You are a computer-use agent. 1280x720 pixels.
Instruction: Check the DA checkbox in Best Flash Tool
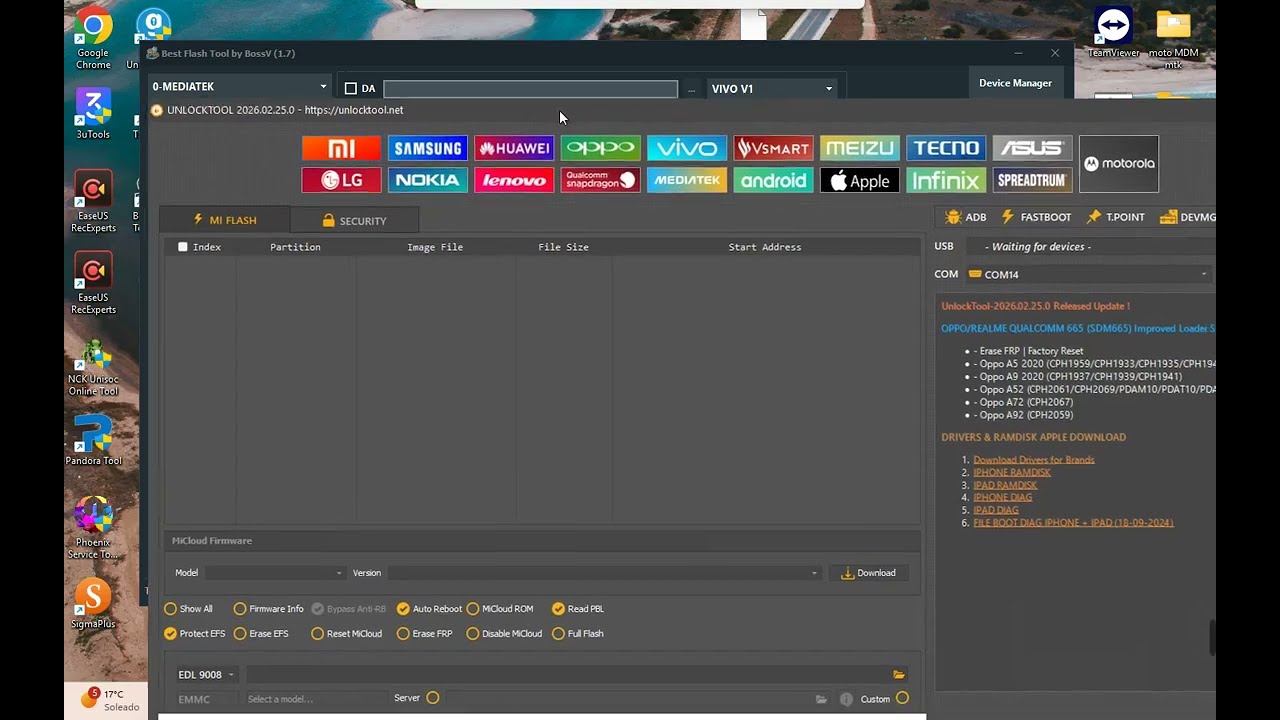[350, 89]
